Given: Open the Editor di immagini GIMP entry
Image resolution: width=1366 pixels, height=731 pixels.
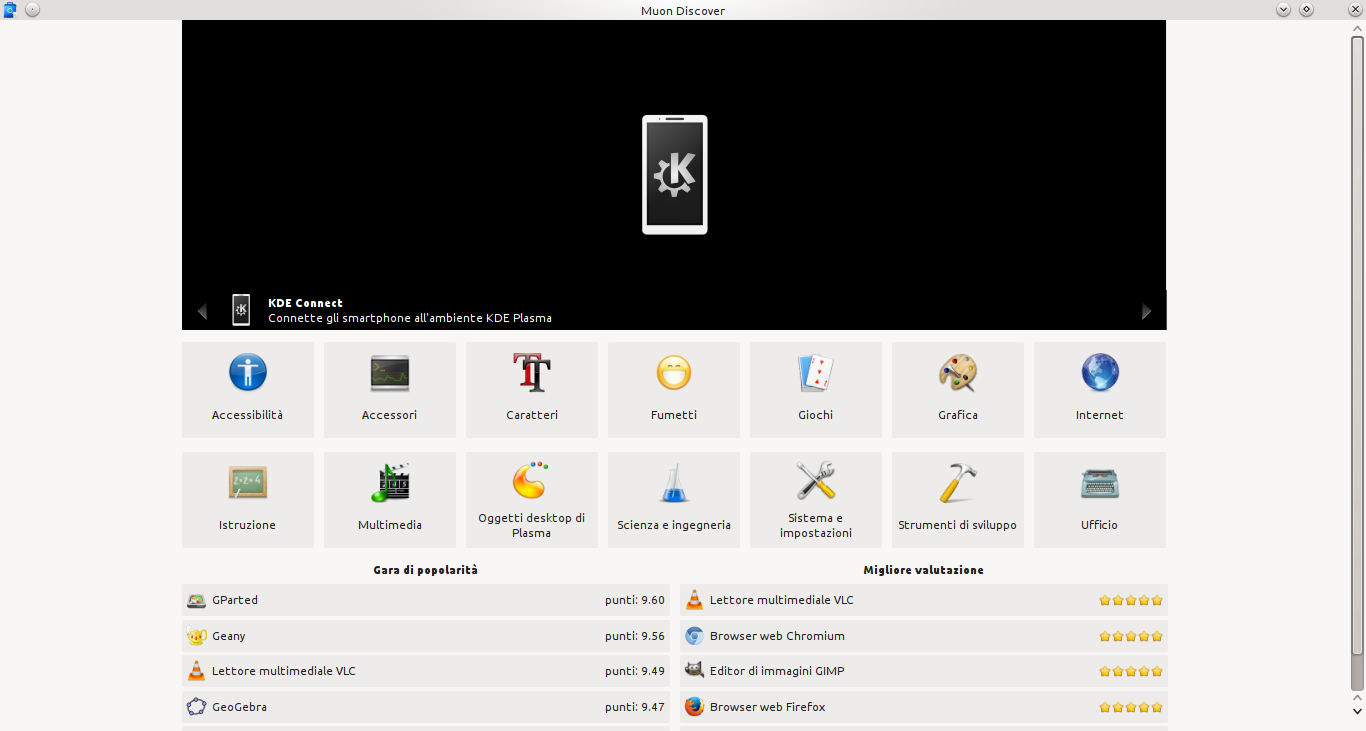Looking at the screenshot, I should [x=923, y=671].
